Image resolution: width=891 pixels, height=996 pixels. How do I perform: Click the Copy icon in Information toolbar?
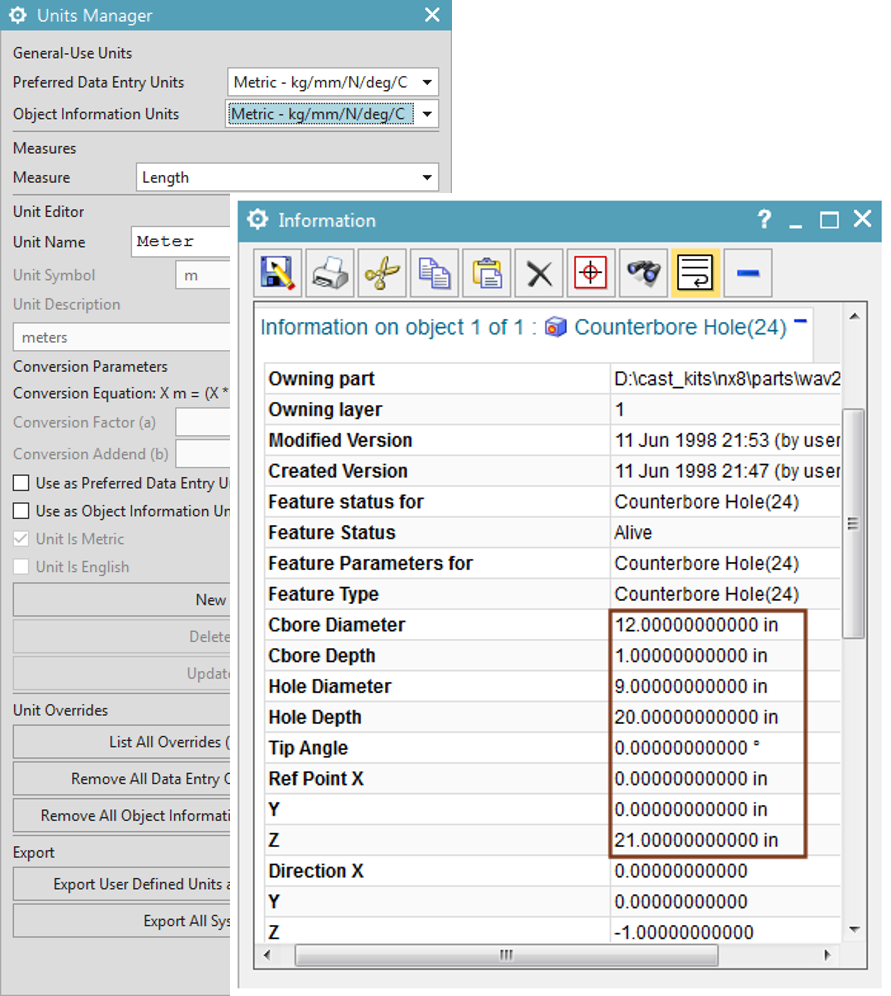click(434, 274)
